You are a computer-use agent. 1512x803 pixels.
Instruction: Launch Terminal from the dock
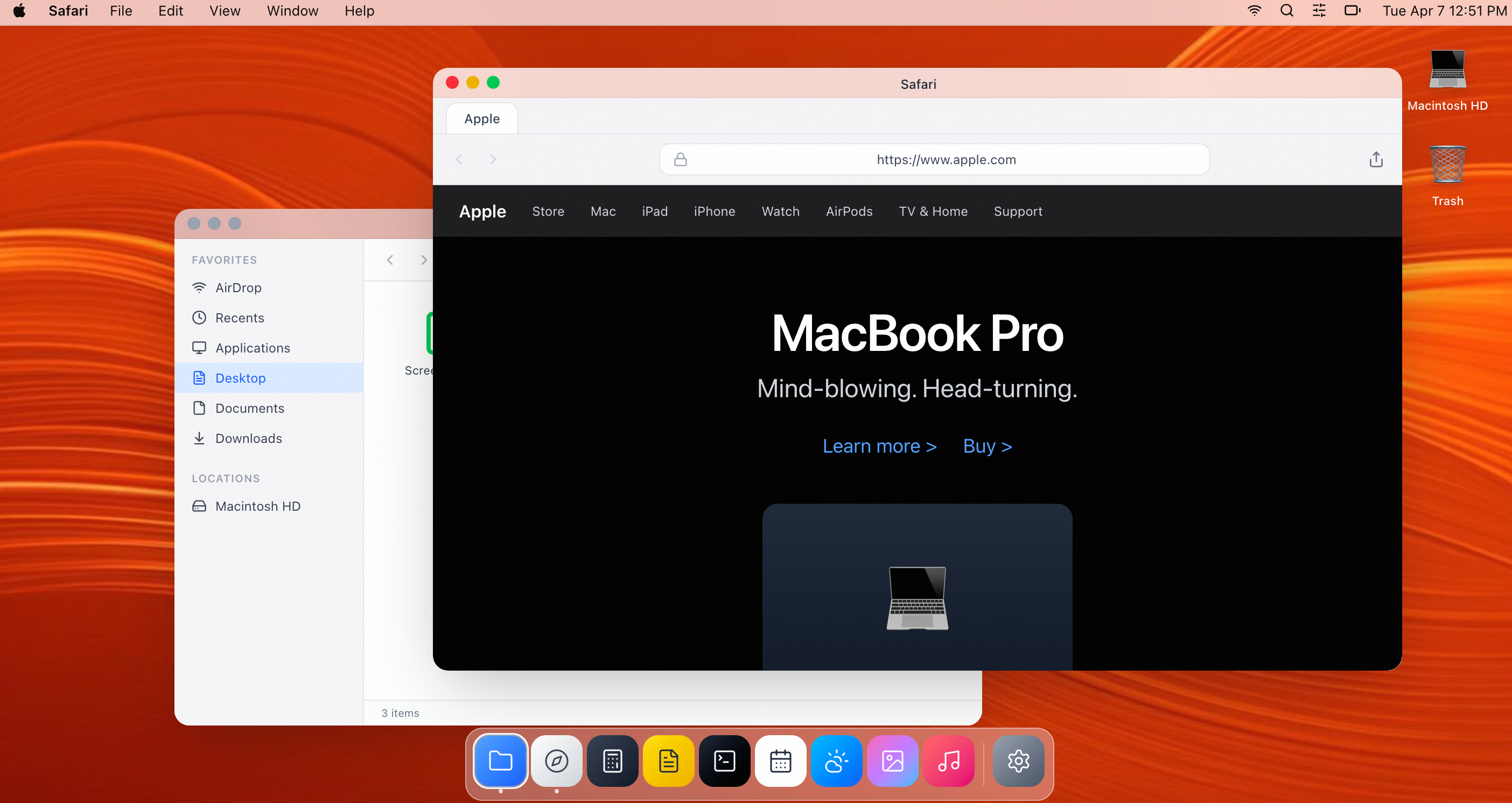coord(724,761)
